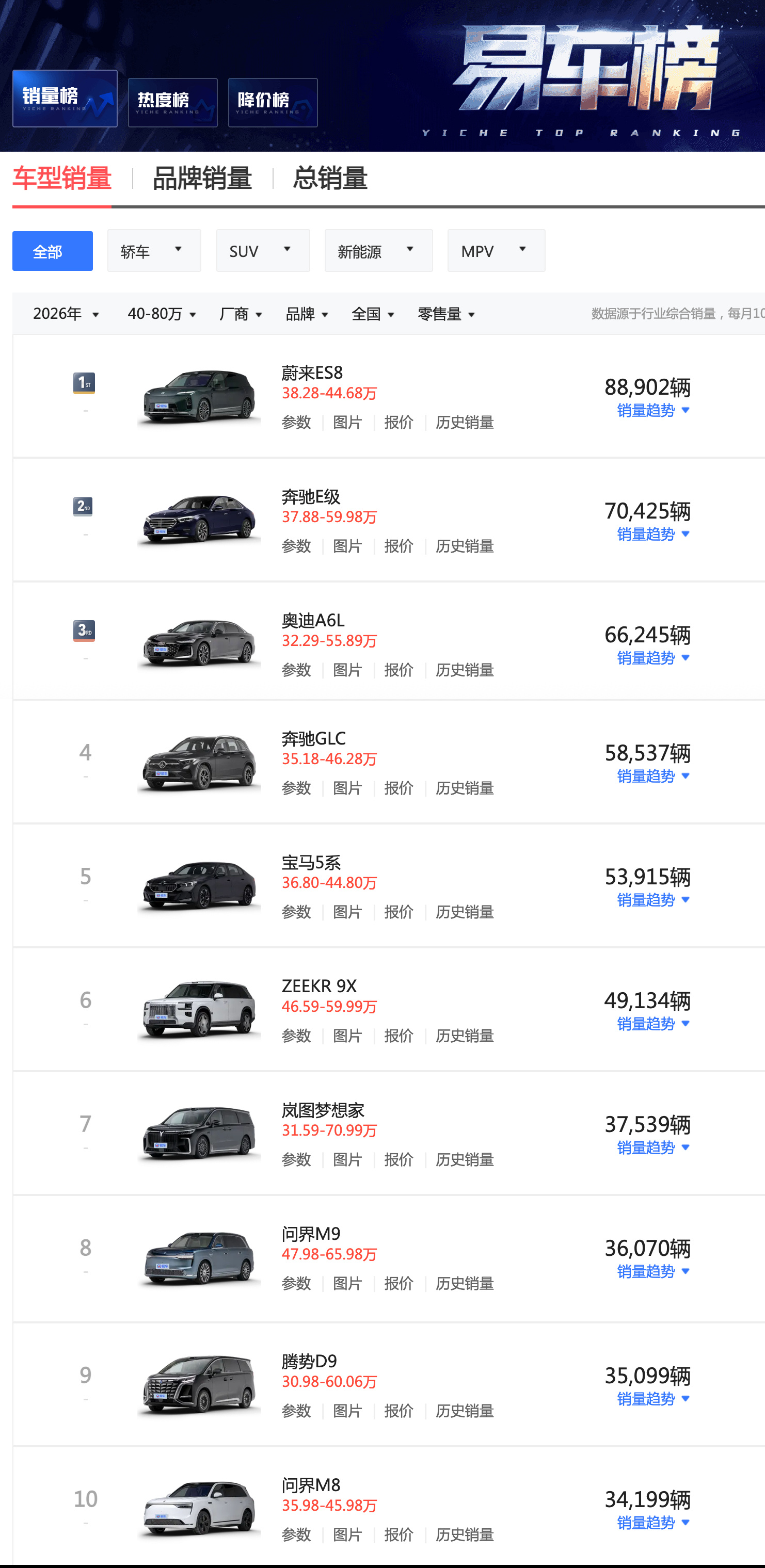Click the 1st place rank badge
The image size is (765, 1568).
[84, 383]
